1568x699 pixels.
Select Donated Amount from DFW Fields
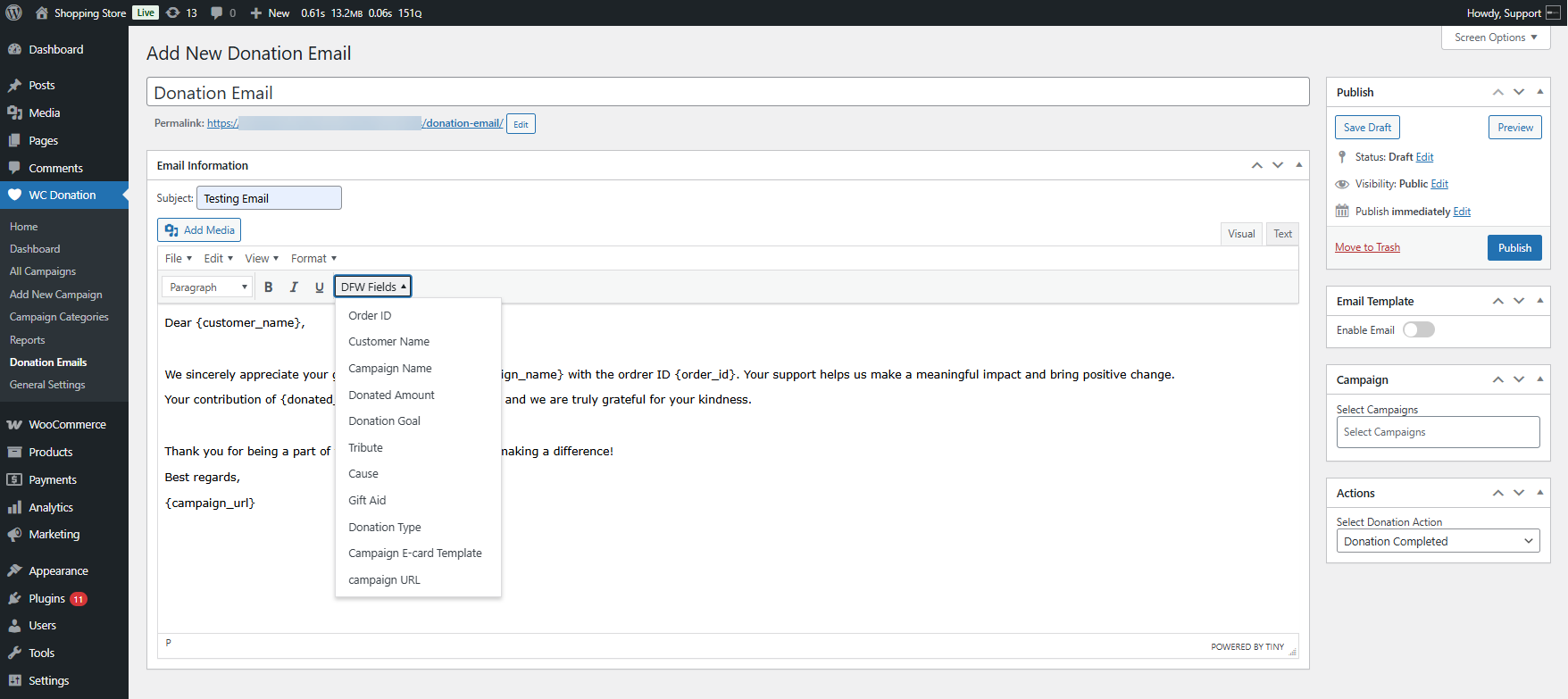(x=391, y=395)
